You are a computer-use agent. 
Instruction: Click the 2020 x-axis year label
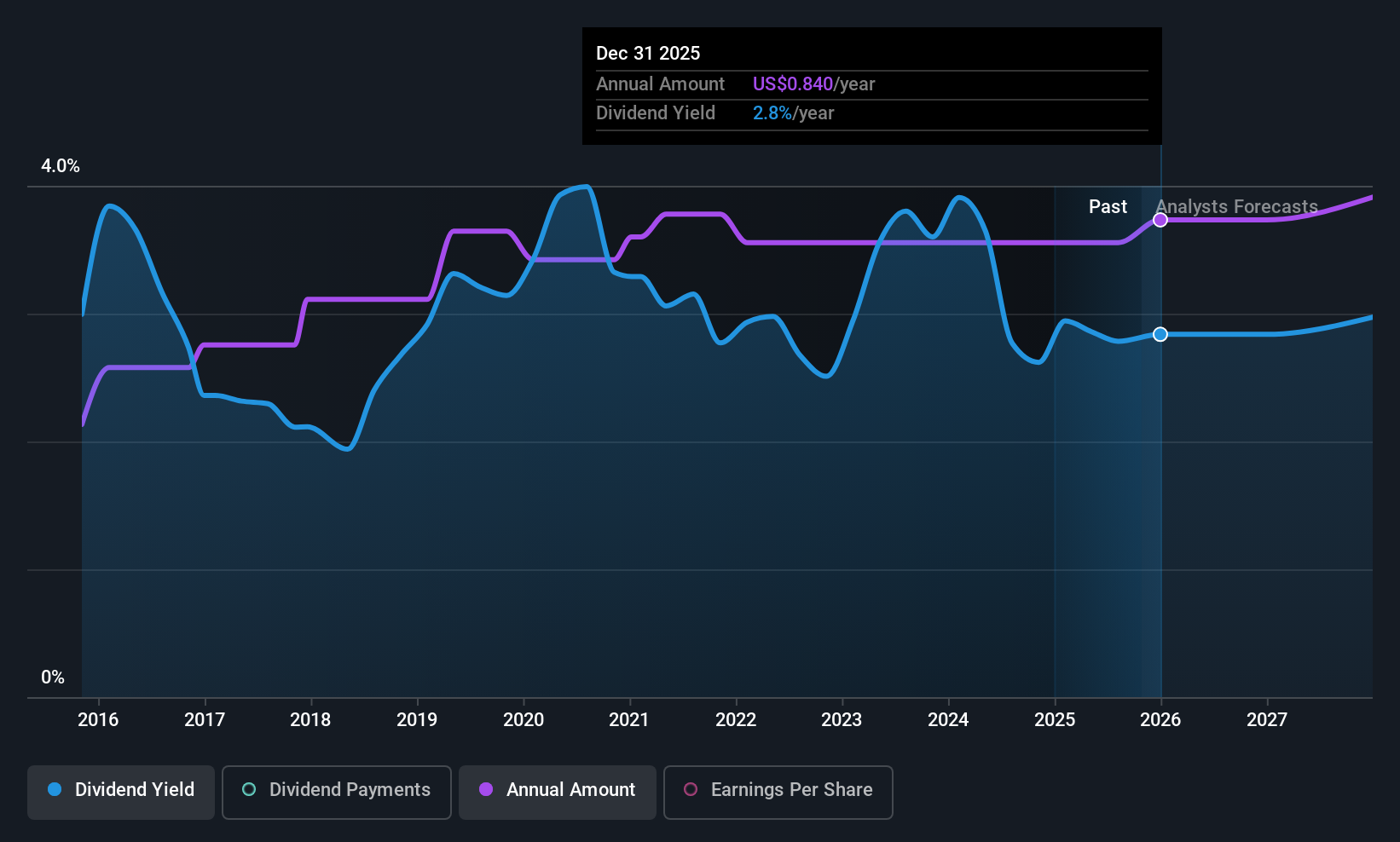[x=524, y=720]
